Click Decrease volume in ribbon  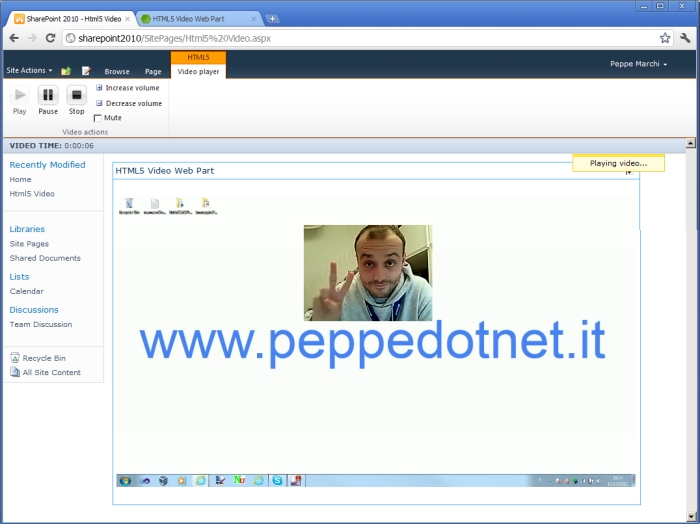129,103
